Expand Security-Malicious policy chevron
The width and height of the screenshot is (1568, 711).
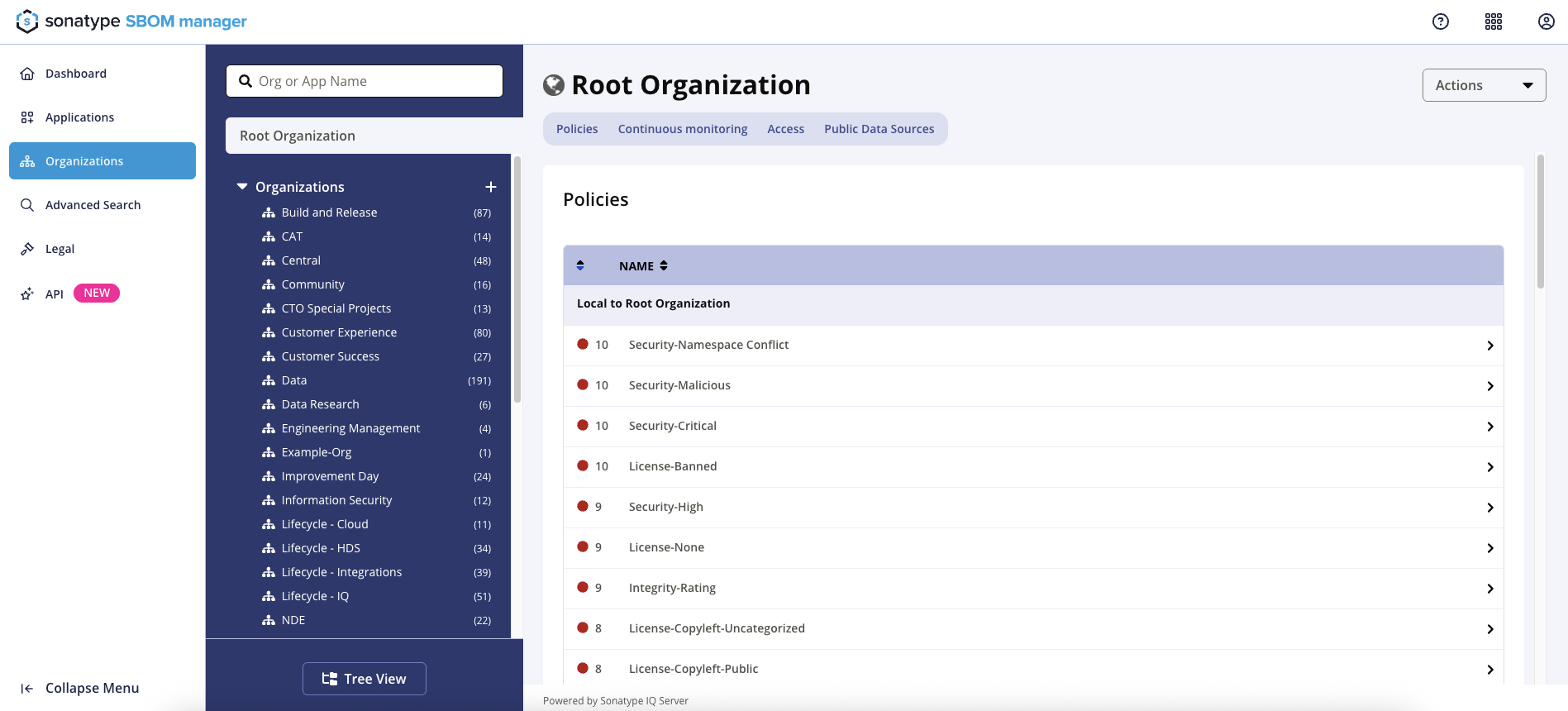[x=1489, y=386]
